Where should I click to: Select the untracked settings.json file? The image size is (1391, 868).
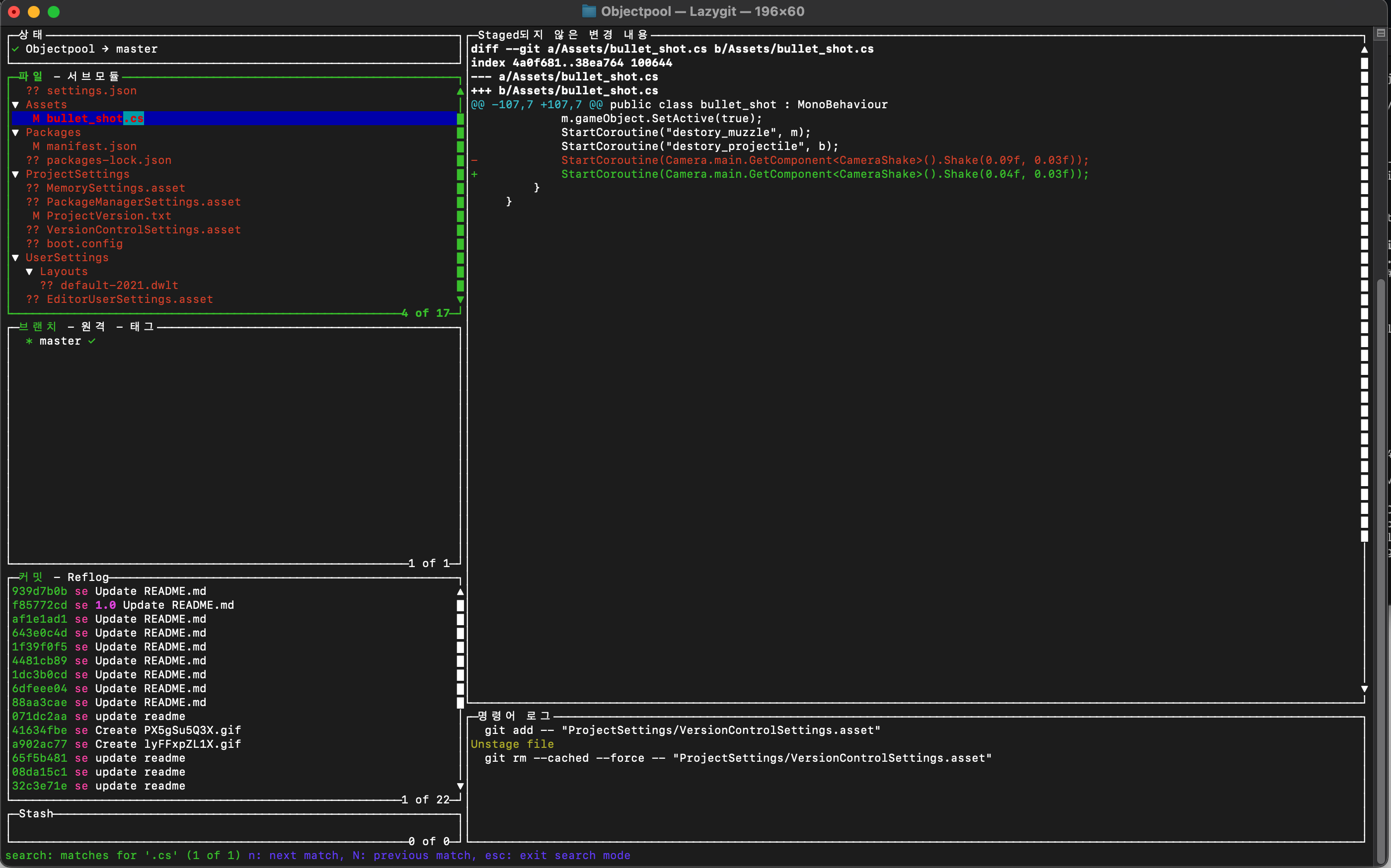click(x=91, y=91)
